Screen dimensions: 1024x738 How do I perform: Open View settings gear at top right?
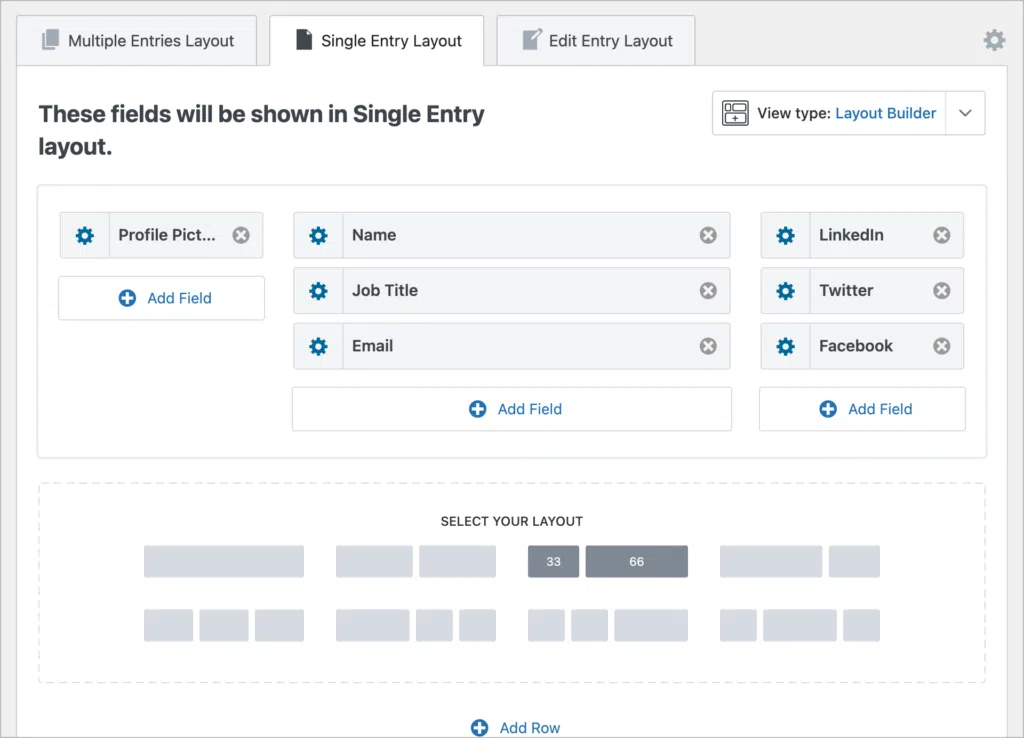(x=994, y=40)
